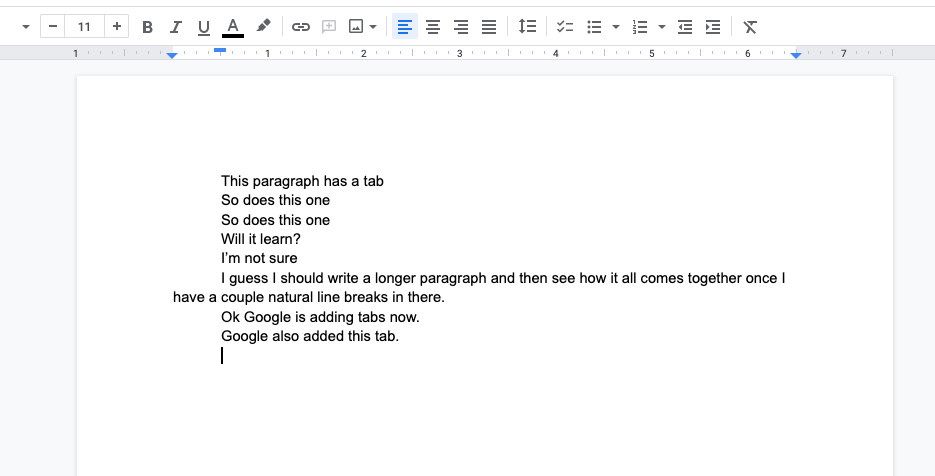
Task: Insert a link using the chain icon
Action: coord(301,27)
